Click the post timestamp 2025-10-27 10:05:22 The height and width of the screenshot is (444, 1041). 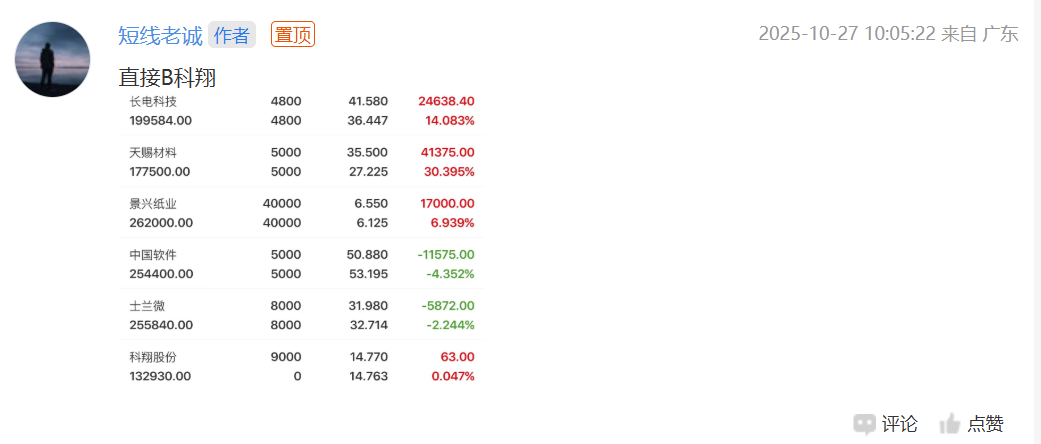click(847, 34)
